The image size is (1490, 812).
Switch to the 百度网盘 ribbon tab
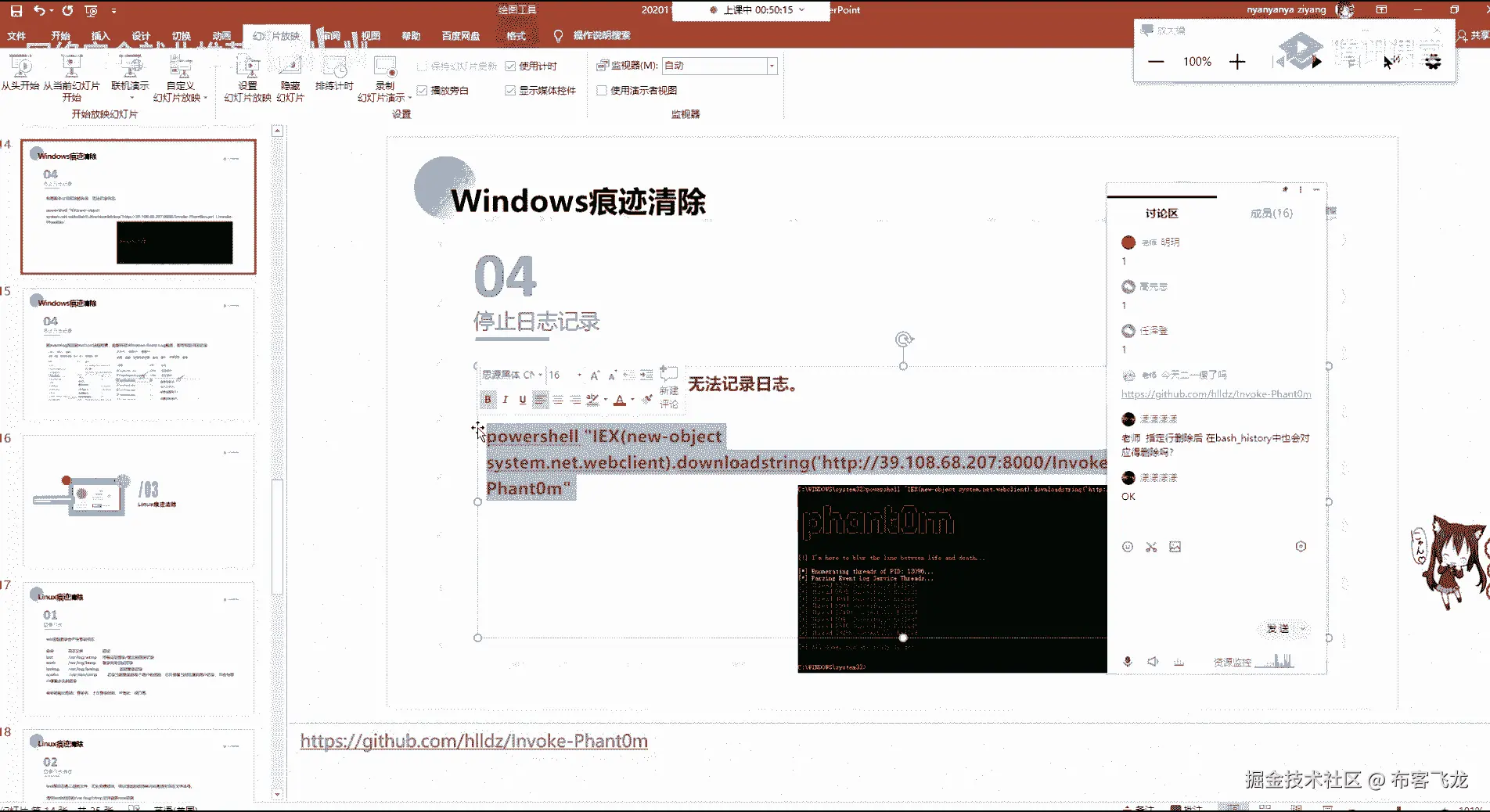461,36
